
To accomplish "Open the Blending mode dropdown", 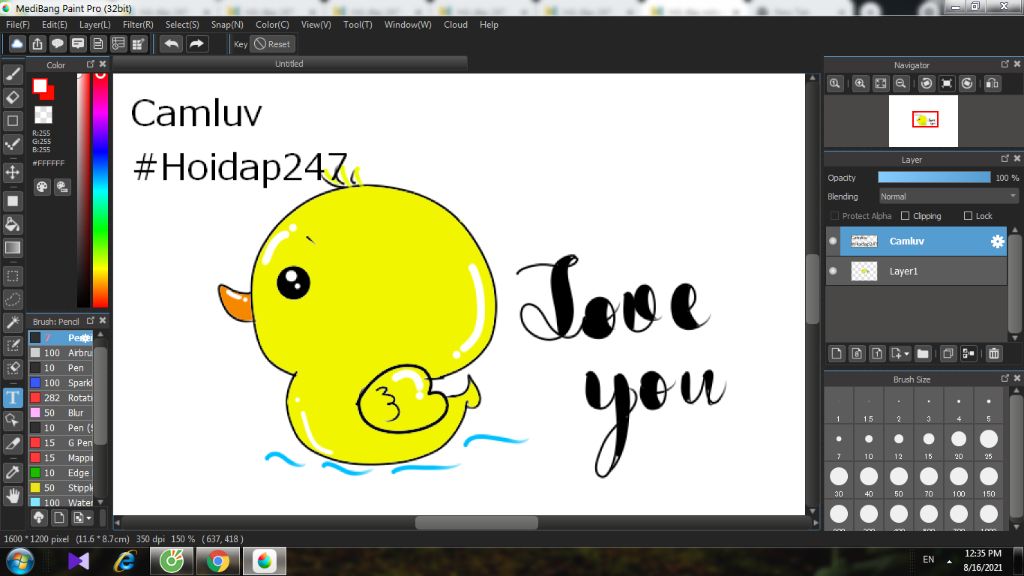I will coord(948,197).
